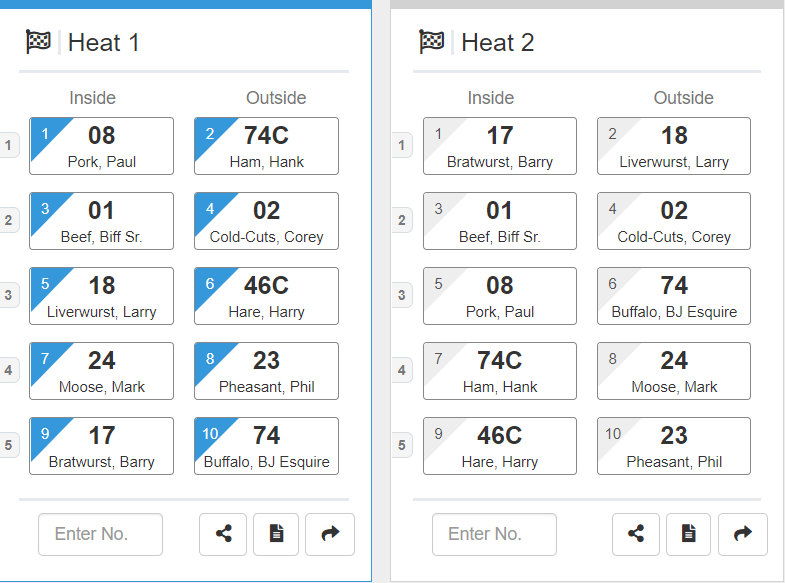
Task: Click the share icon under Heat 1
Action: (224, 534)
